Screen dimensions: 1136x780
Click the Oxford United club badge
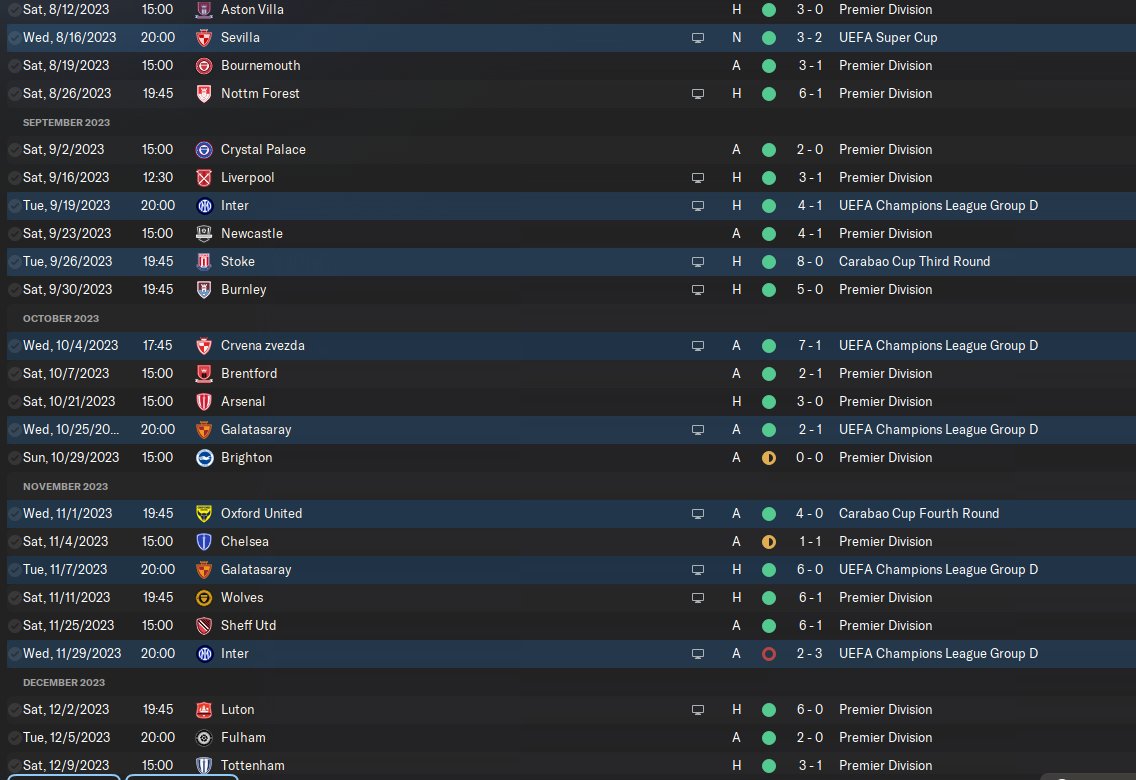[x=204, y=513]
